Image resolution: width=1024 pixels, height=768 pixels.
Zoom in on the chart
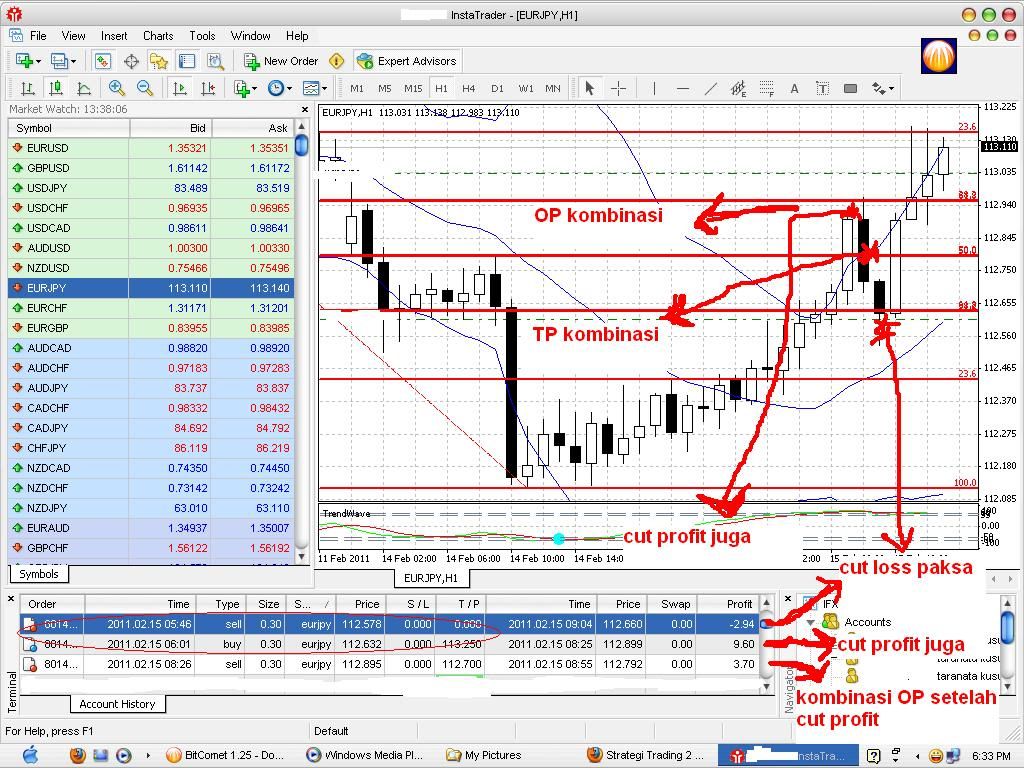[x=117, y=88]
